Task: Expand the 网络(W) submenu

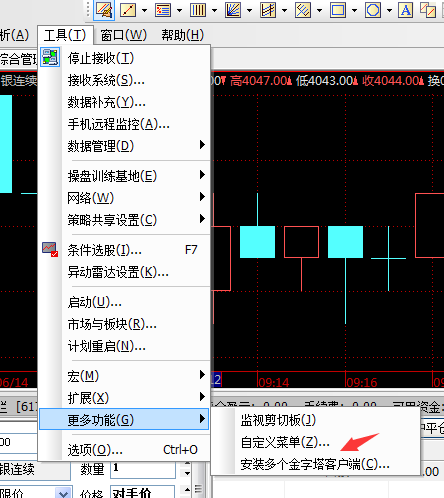Action: pyautogui.click(x=124, y=198)
